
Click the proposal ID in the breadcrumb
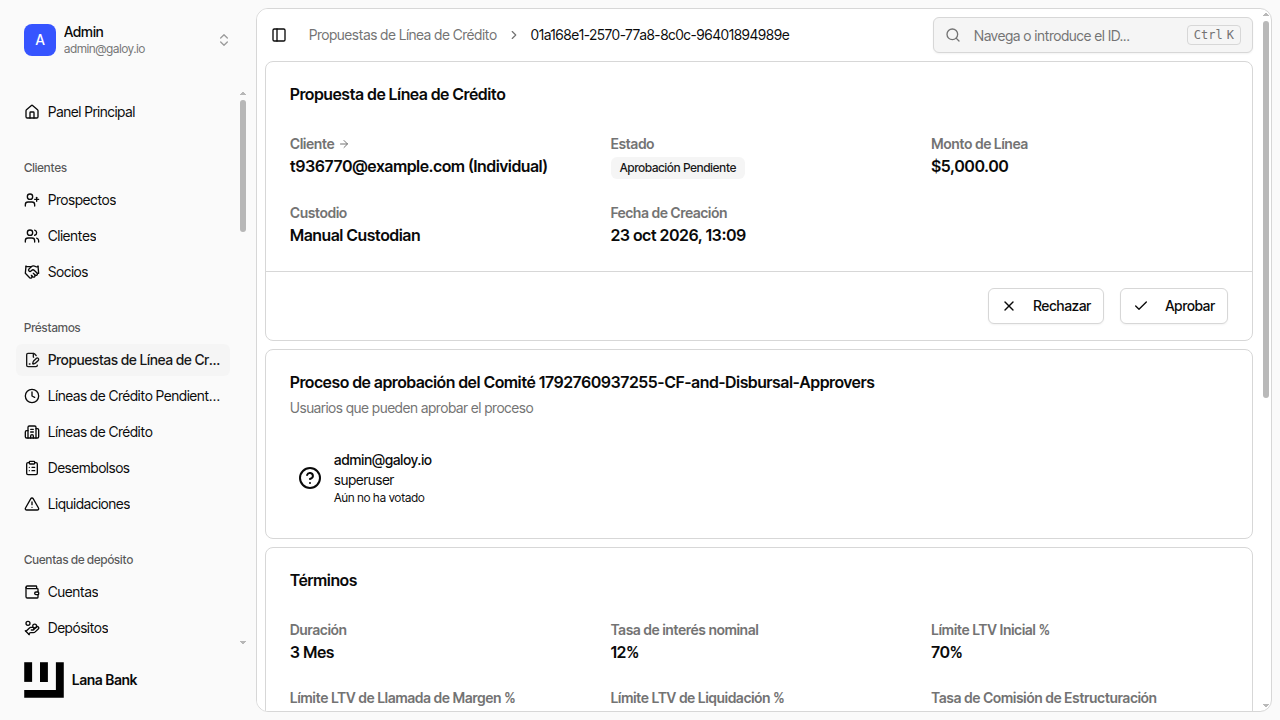pos(660,35)
